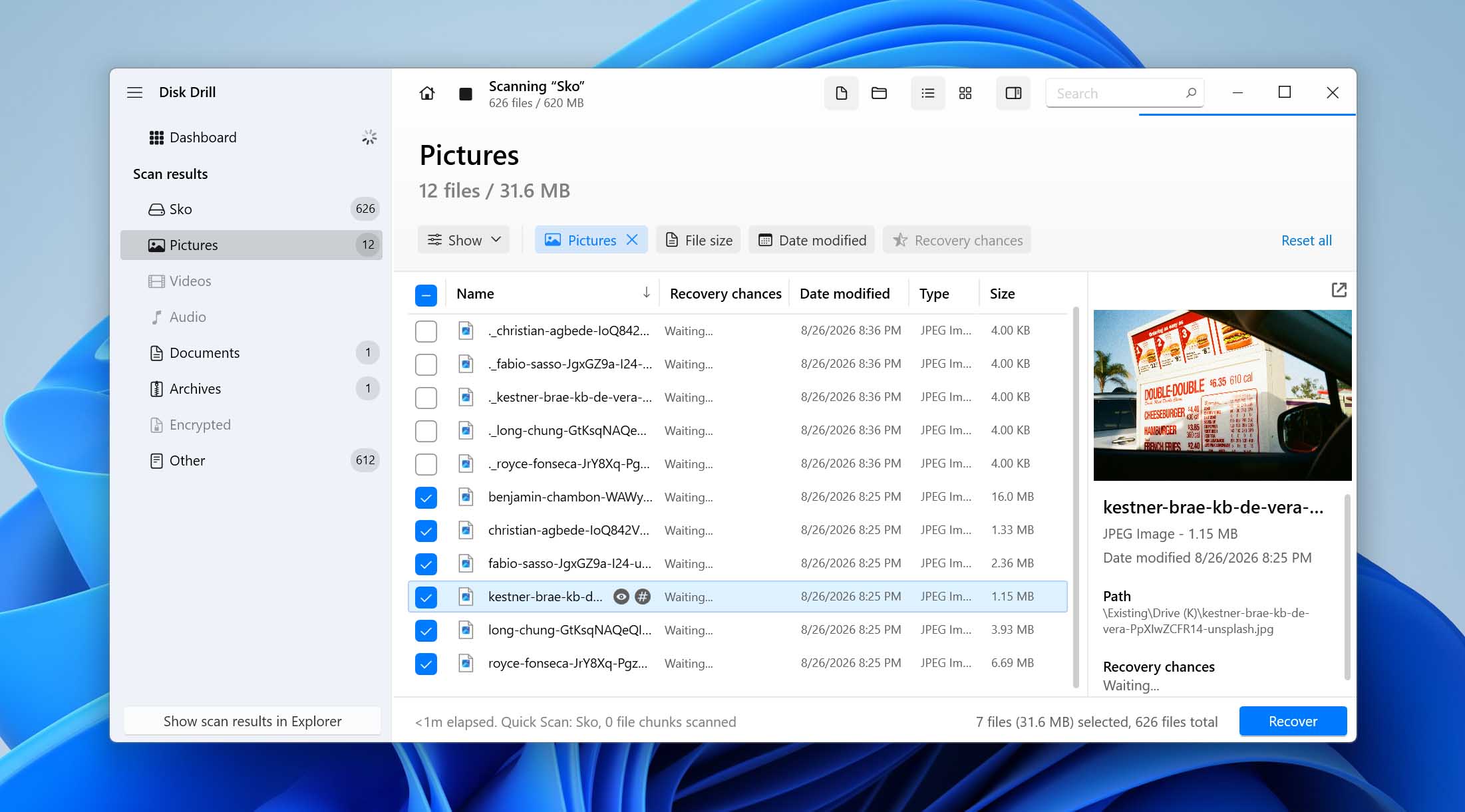Check the ._christian-agbede-IoQ842 file checkbox
1465x812 pixels.
(426, 331)
